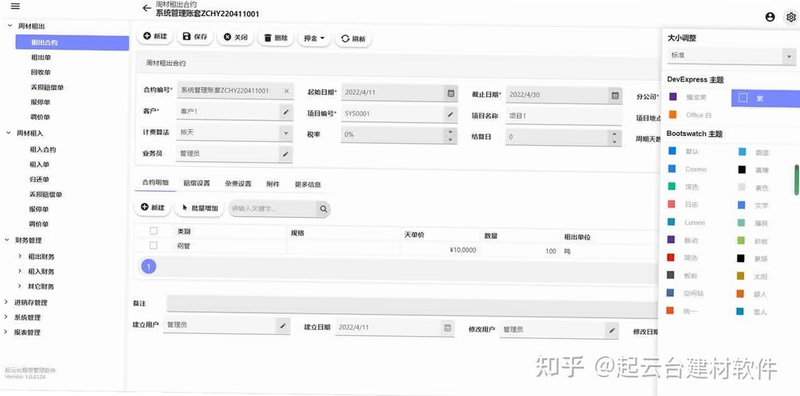Open the 租入合约 menu item

tap(43, 150)
